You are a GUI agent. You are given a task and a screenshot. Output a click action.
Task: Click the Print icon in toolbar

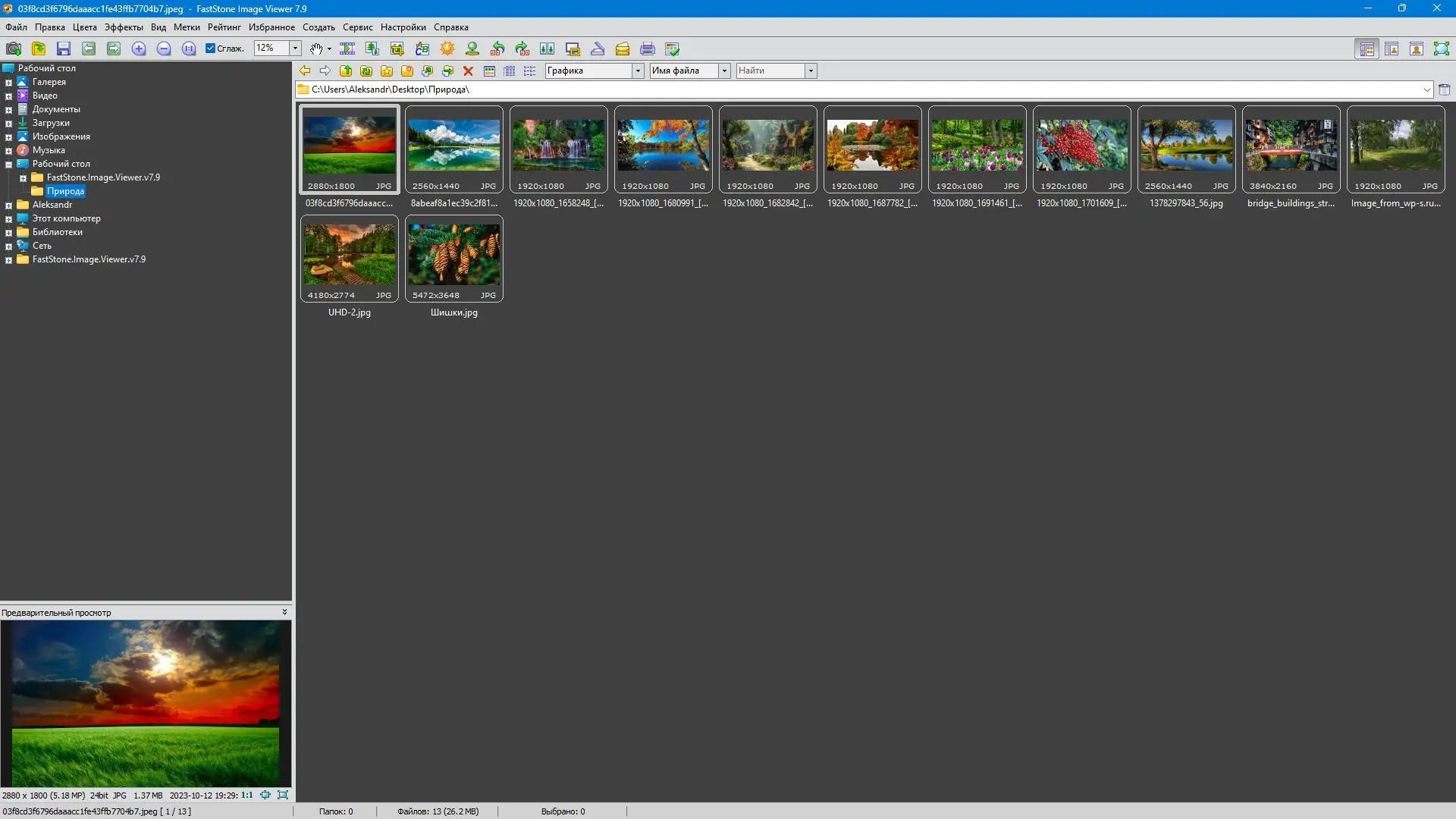tap(647, 49)
